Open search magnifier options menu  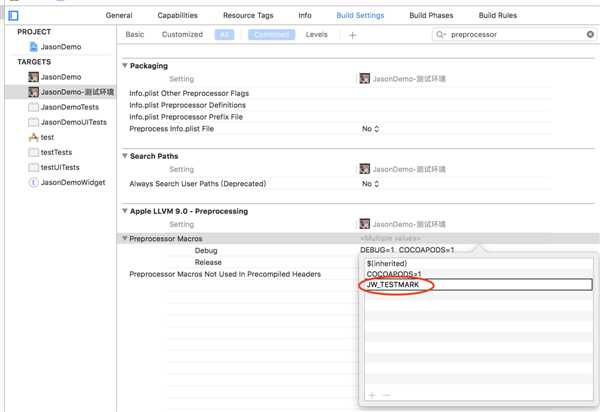click(x=441, y=34)
